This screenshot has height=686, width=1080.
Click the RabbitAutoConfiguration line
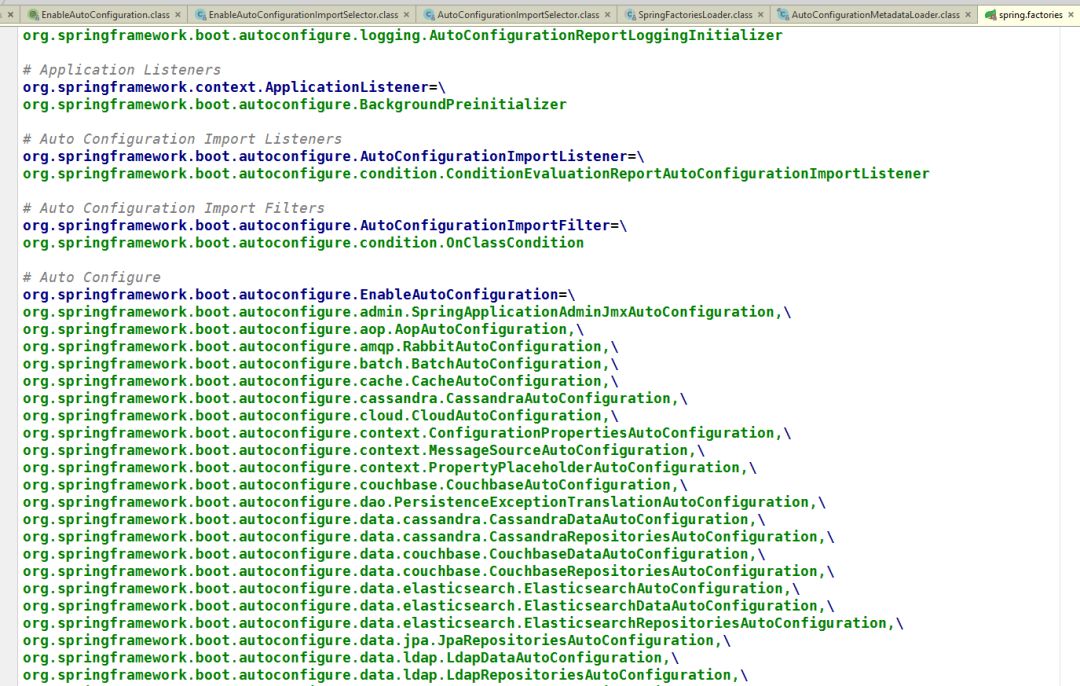coord(320,346)
